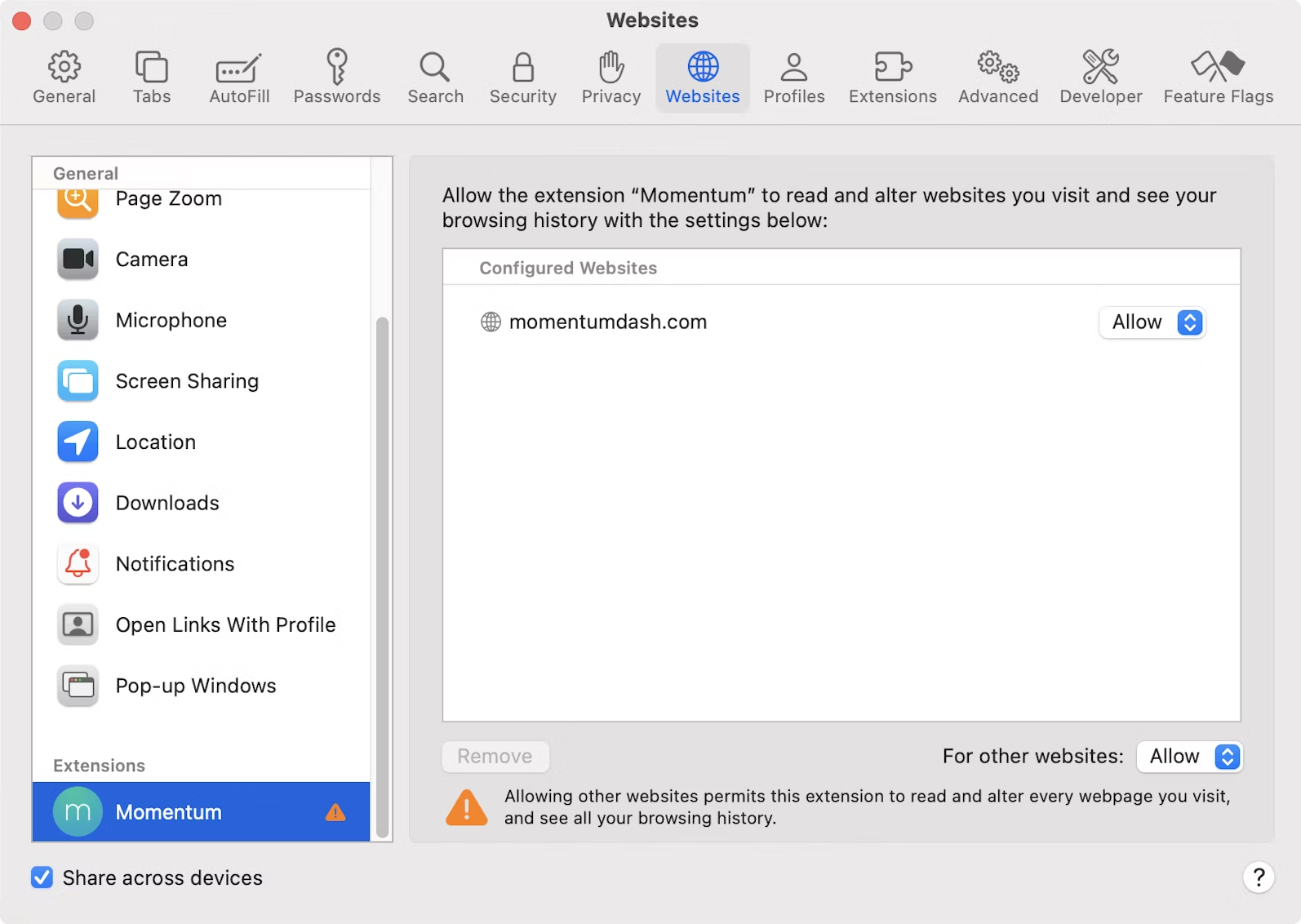Open the Allow dropdown for momentumdash.com
The width and height of the screenshot is (1301, 924).
(x=1152, y=322)
